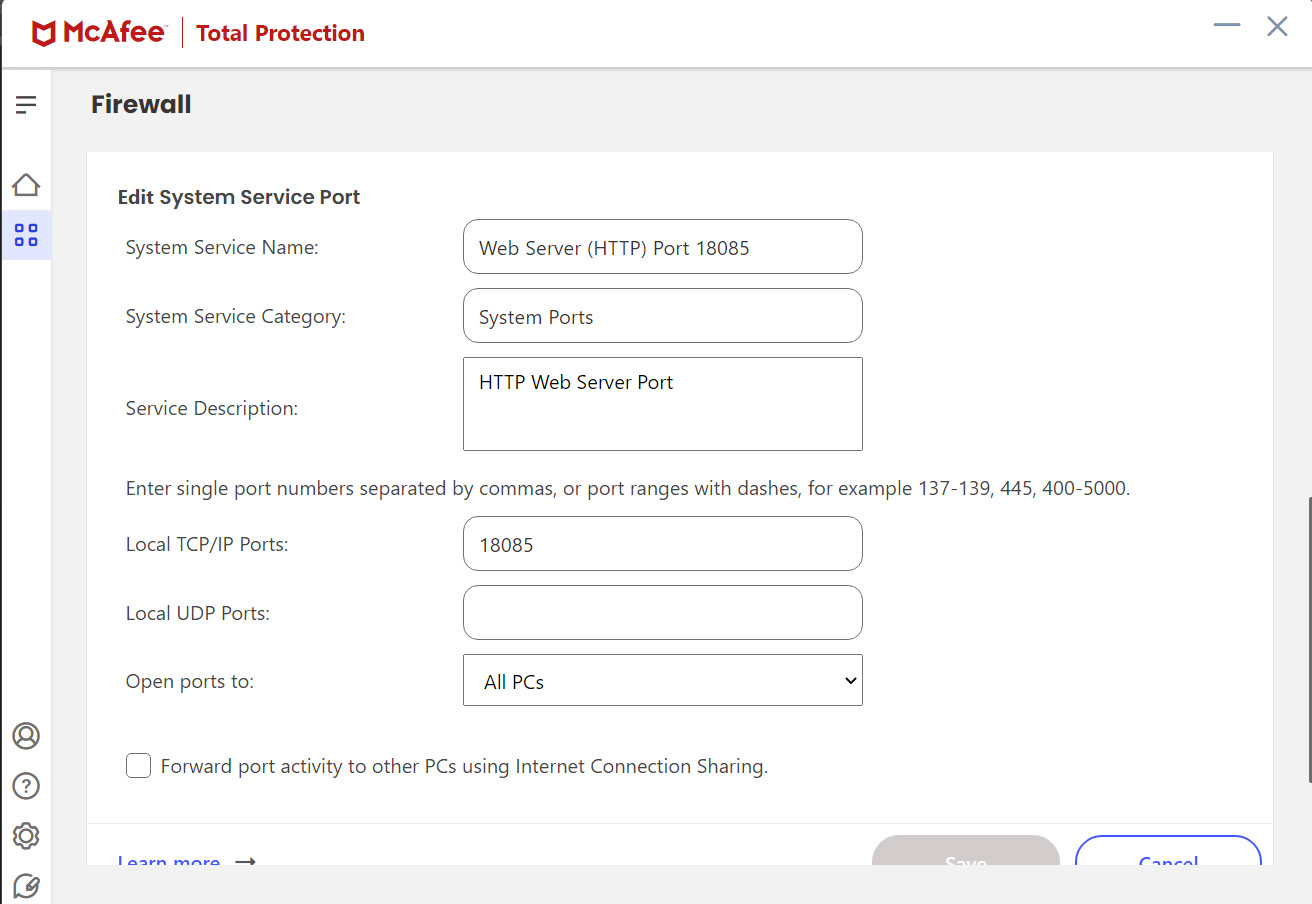This screenshot has width=1312, height=904.
Task: Click the Cancel button
Action: coord(1167,854)
